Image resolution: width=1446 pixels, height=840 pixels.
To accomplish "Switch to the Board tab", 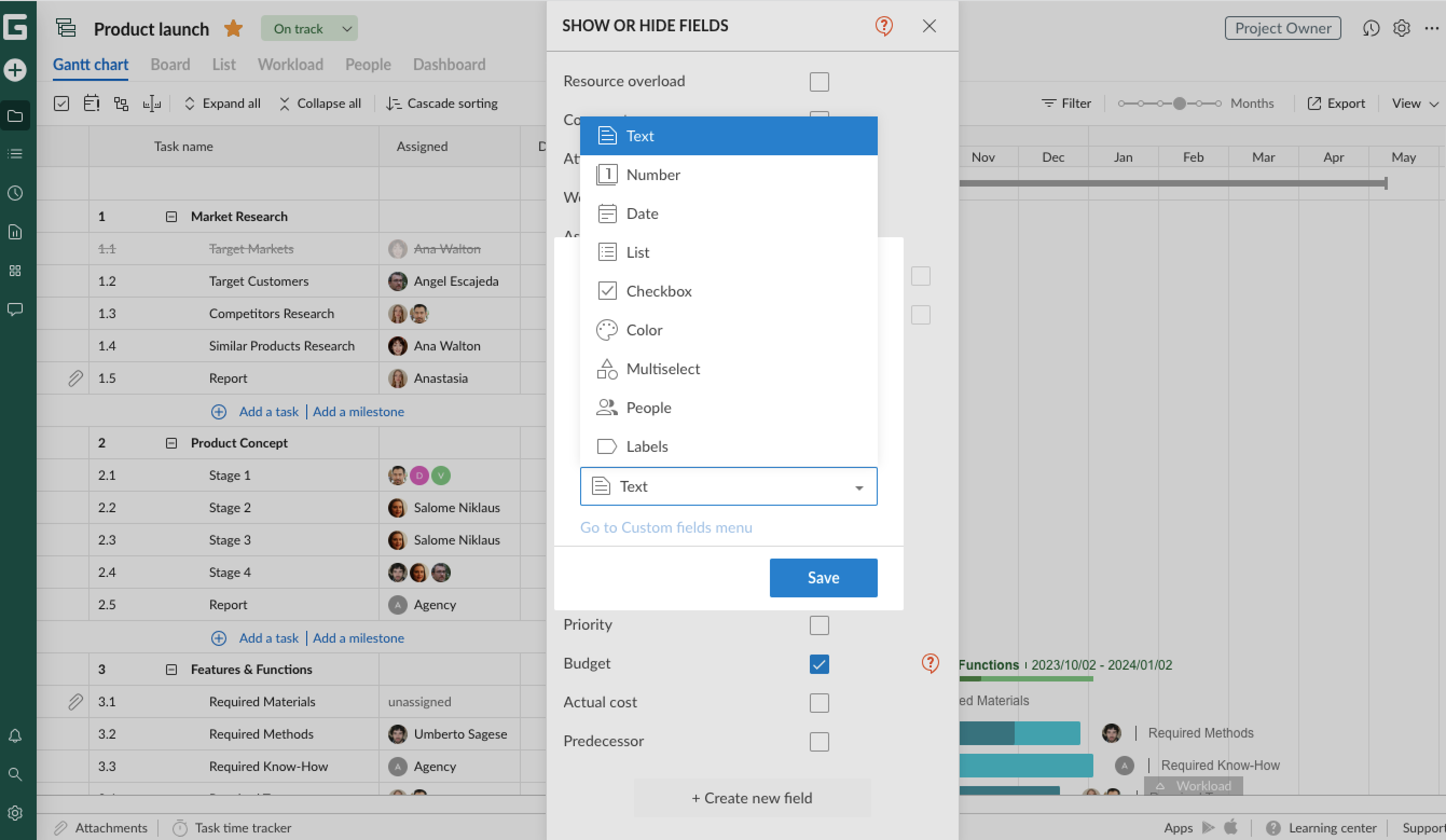I will coord(170,64).
